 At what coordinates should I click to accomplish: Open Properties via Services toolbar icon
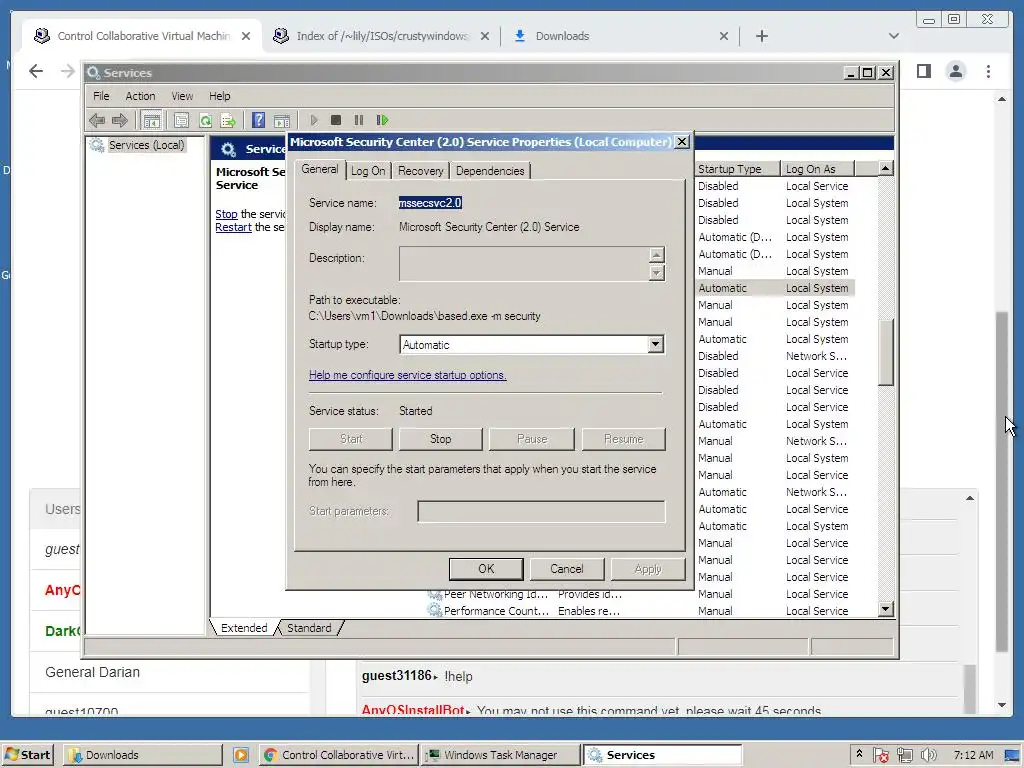[182, 120]
